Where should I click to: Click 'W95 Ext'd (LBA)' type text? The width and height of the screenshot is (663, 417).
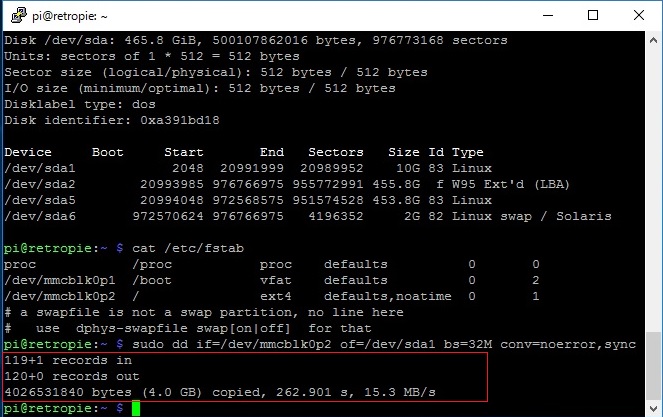coord(511,184)
